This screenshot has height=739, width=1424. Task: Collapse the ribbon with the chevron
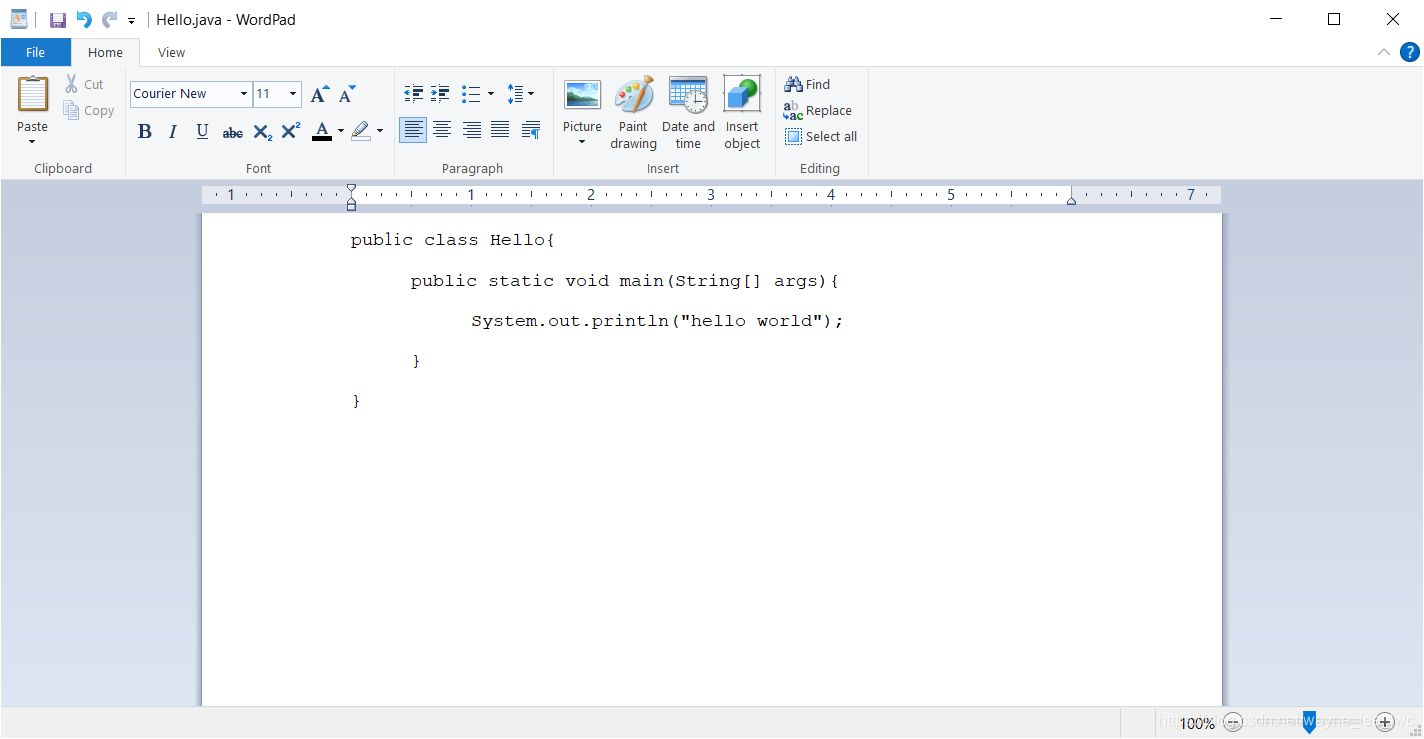pyautogui.click(x=1384, y=53)
